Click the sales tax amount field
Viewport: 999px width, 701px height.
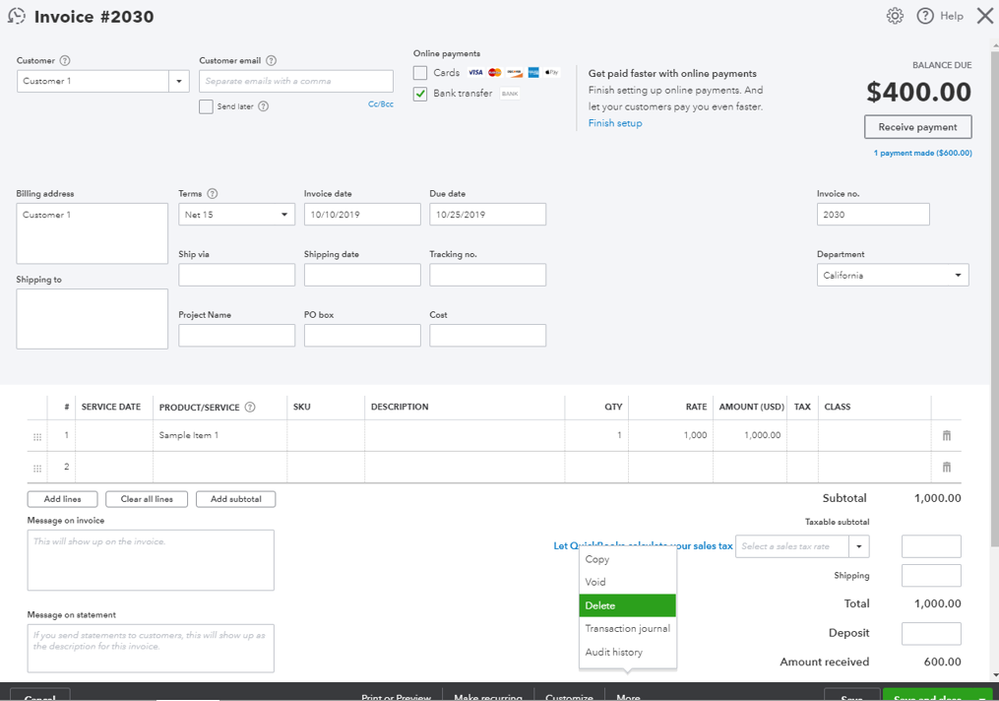931,547
